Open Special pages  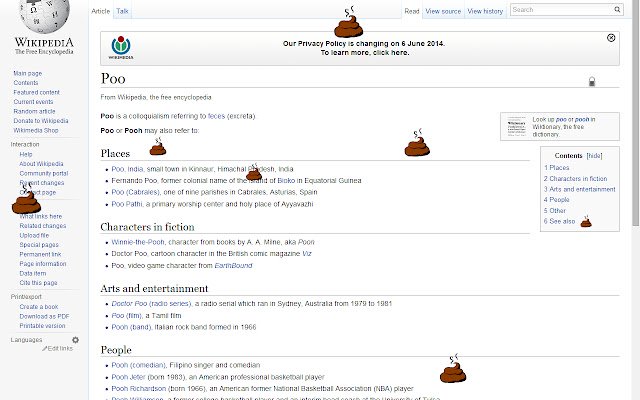39,245
